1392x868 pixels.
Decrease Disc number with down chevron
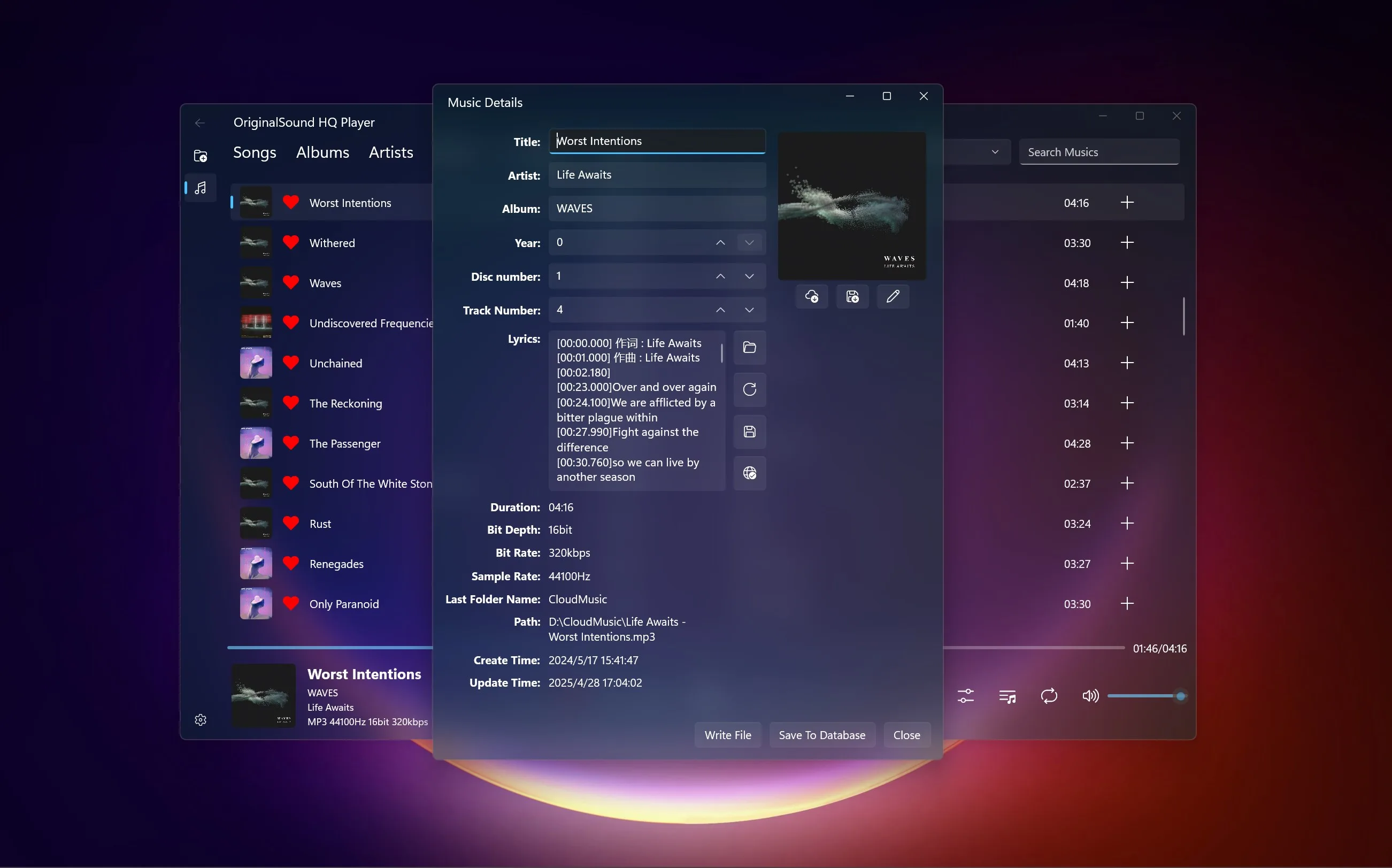point(749,276)
